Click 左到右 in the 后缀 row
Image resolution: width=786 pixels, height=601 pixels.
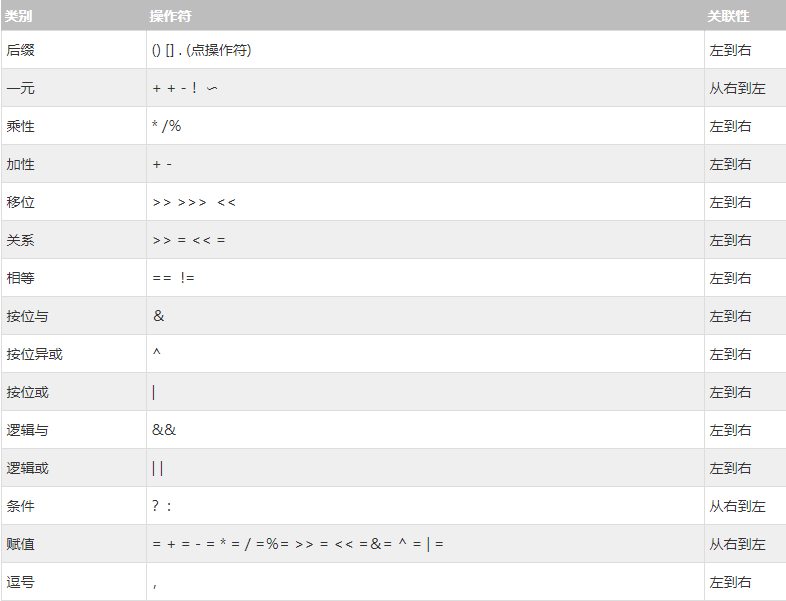tap(730, 50)
